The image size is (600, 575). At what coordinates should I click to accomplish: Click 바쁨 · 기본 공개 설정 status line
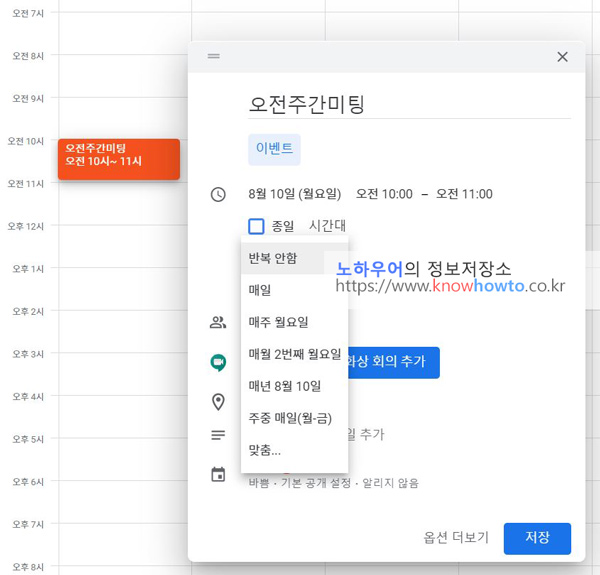click(333, 483)
